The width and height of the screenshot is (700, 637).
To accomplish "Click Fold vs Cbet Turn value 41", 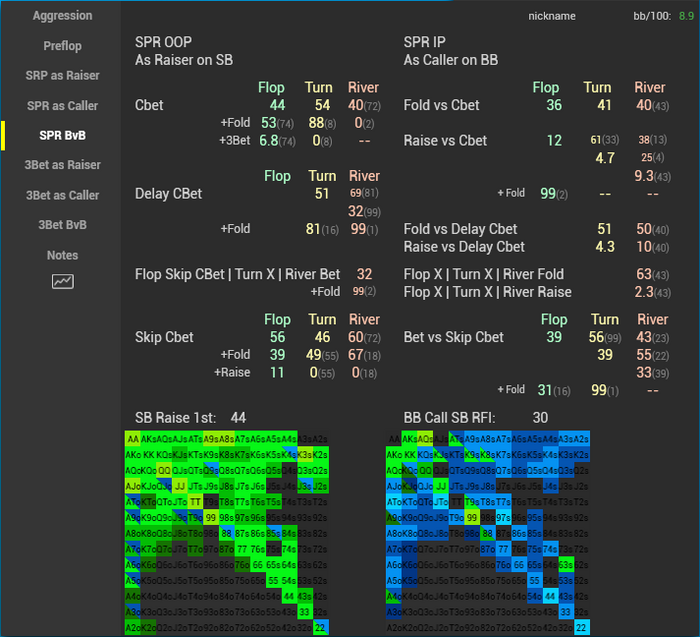I will click(604, 105).
